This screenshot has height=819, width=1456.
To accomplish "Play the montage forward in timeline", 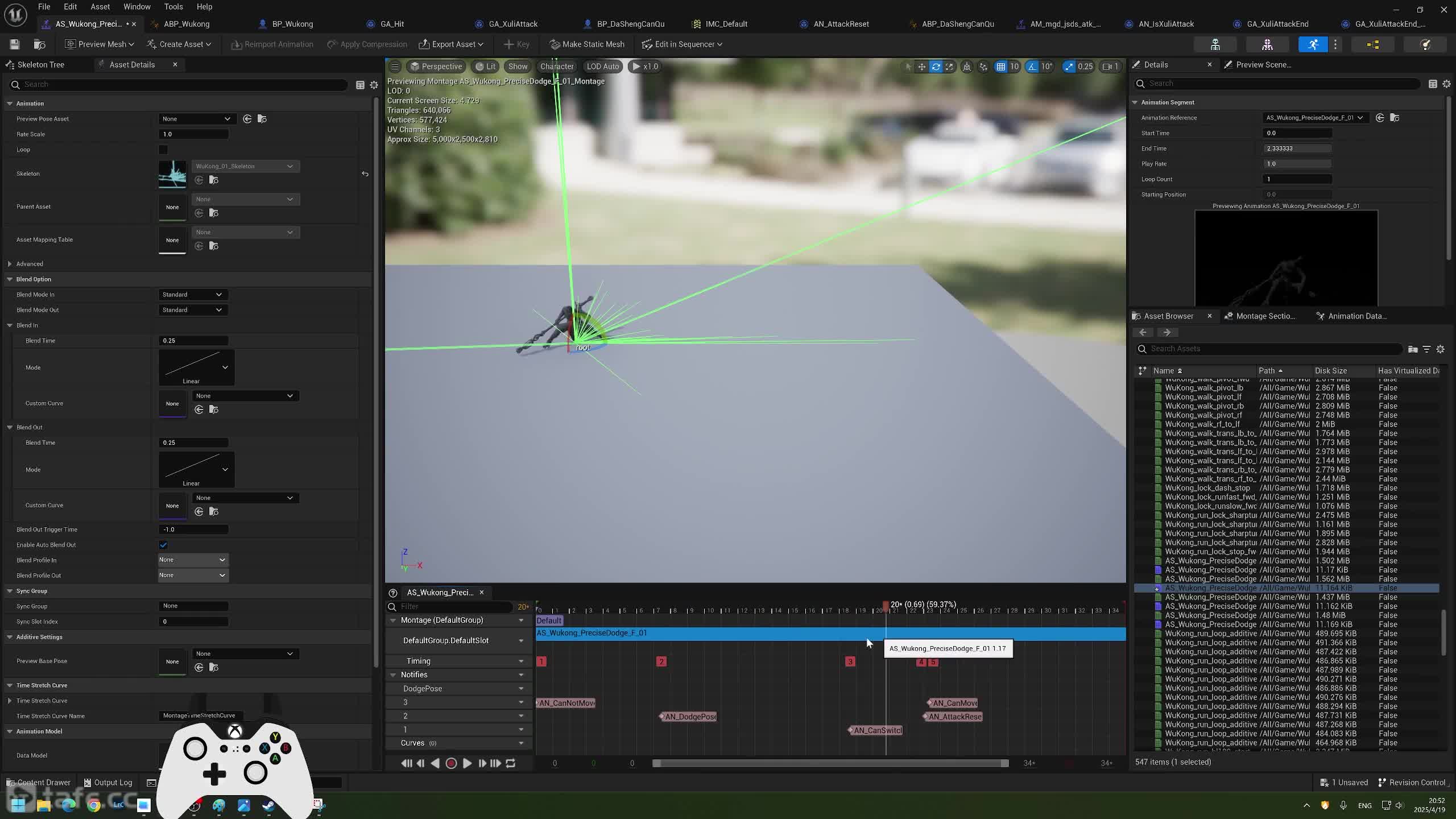I will tap(467, 763).
